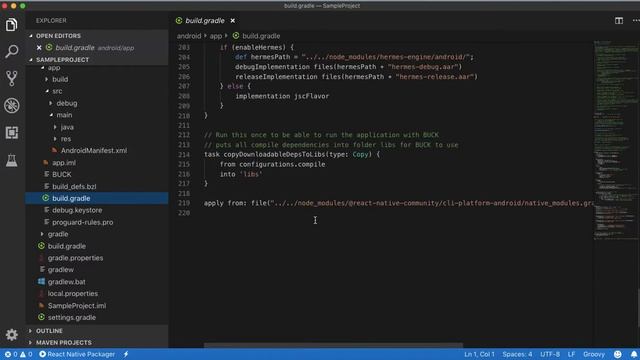Close the build.gradle editor tab
This screenshot has width=640, height=360.
tap(233, 20)
